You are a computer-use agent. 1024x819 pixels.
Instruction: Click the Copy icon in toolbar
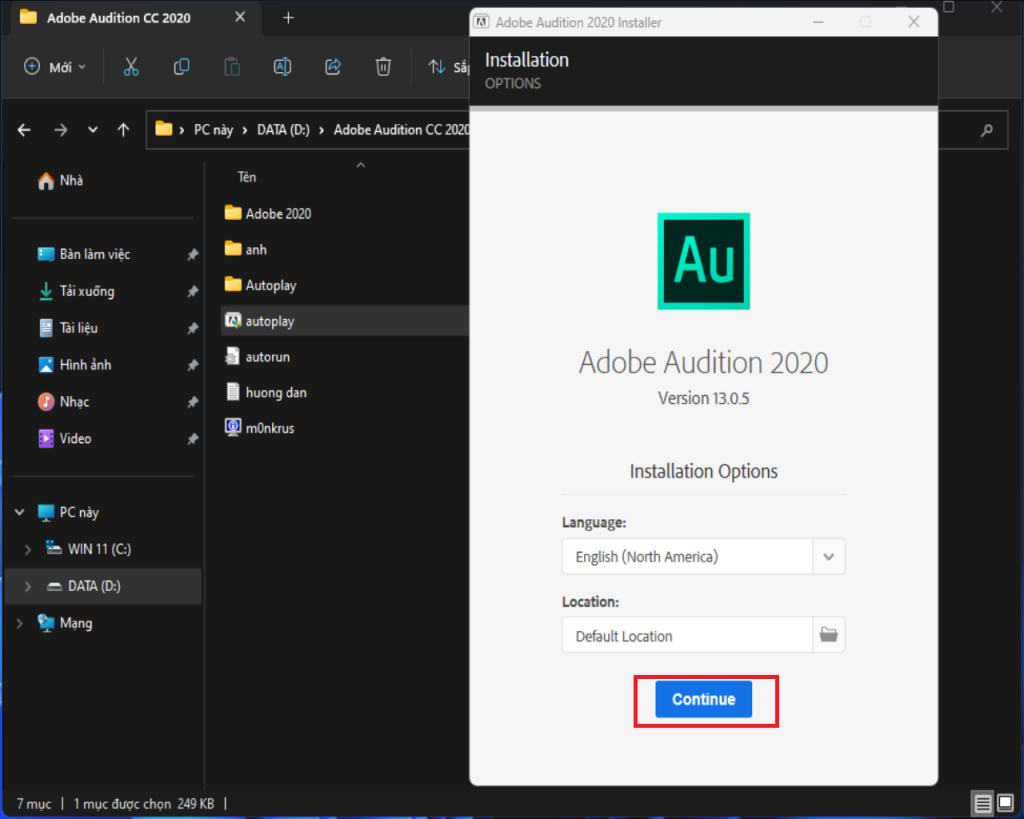[x=181, y=67]
